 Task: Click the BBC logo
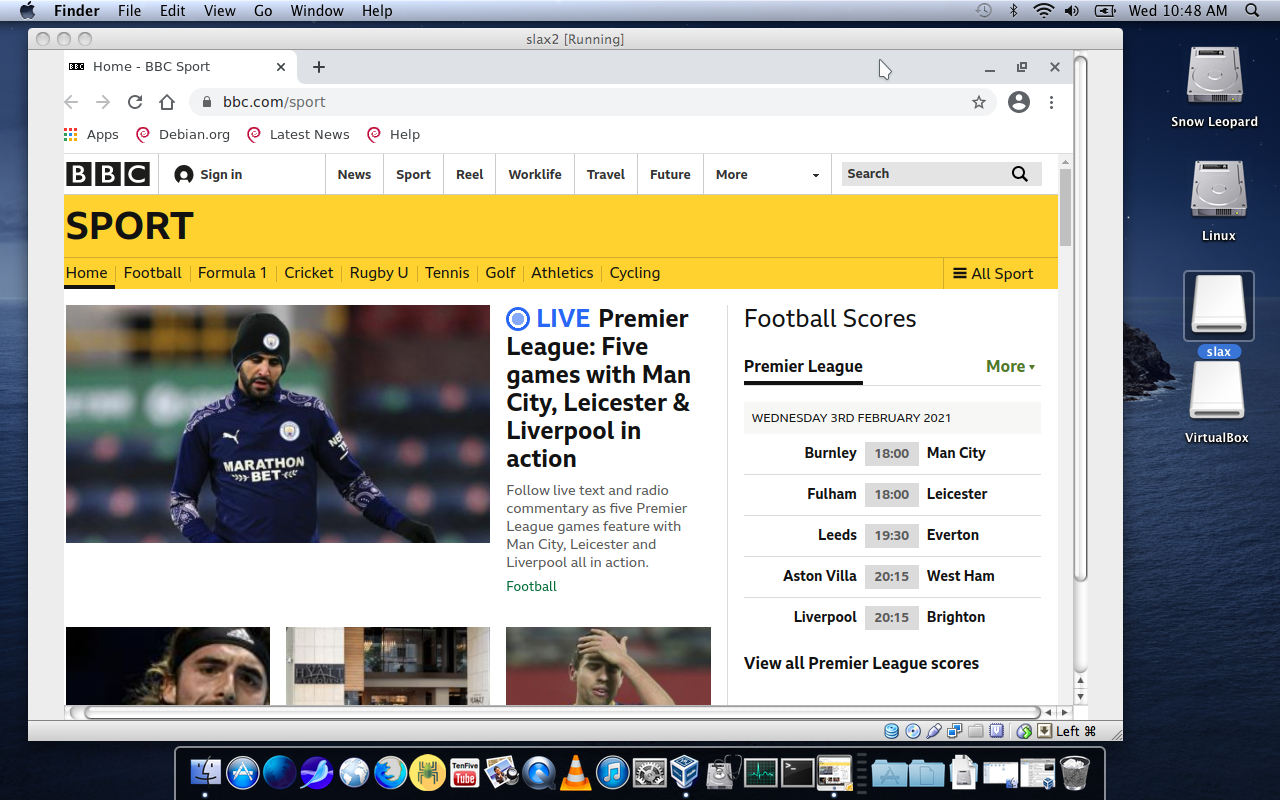[108, 174]
